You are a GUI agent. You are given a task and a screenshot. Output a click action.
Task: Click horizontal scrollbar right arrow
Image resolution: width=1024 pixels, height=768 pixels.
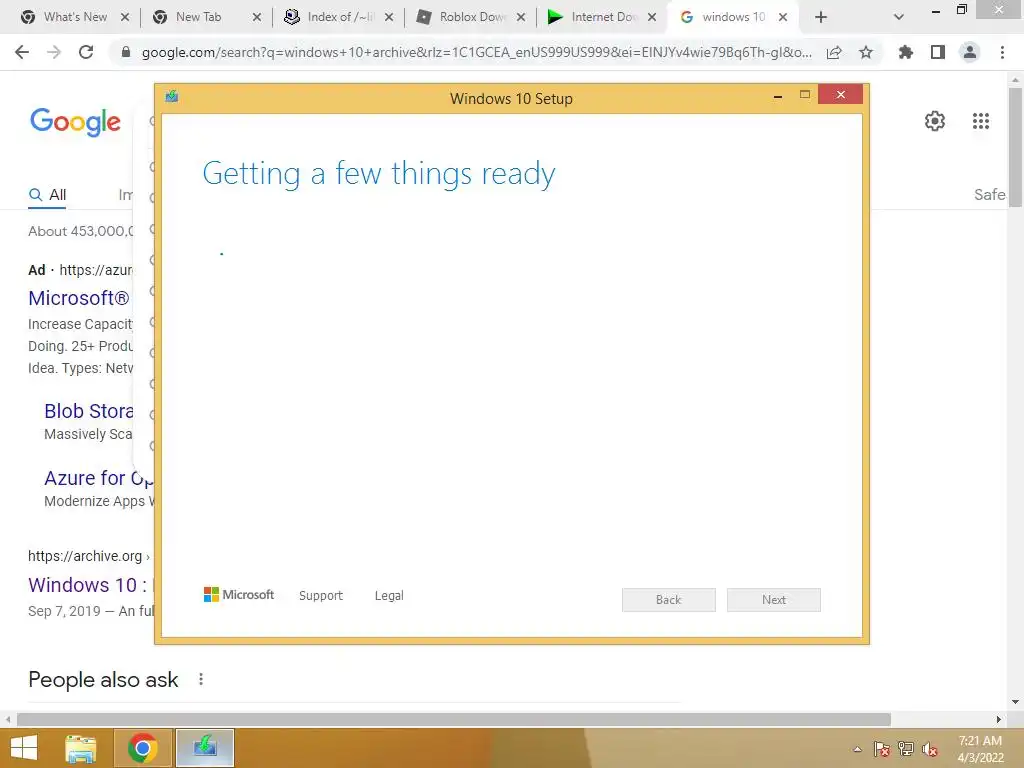coord(999,719)
